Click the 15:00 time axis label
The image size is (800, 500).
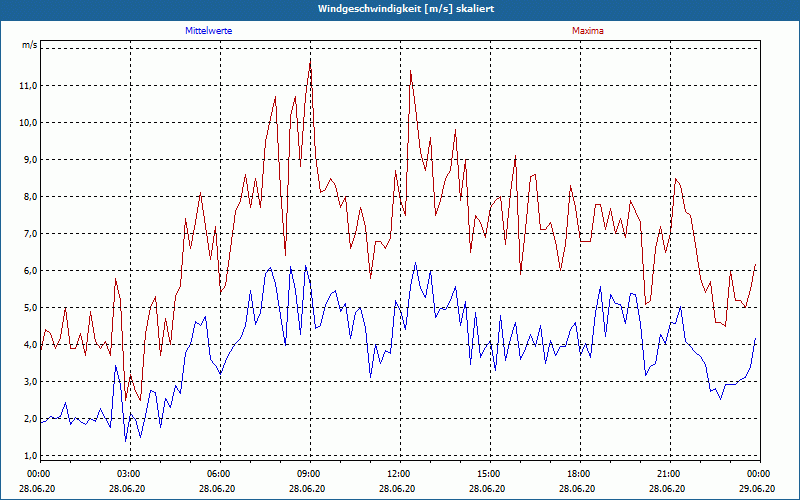pos(490,474)
